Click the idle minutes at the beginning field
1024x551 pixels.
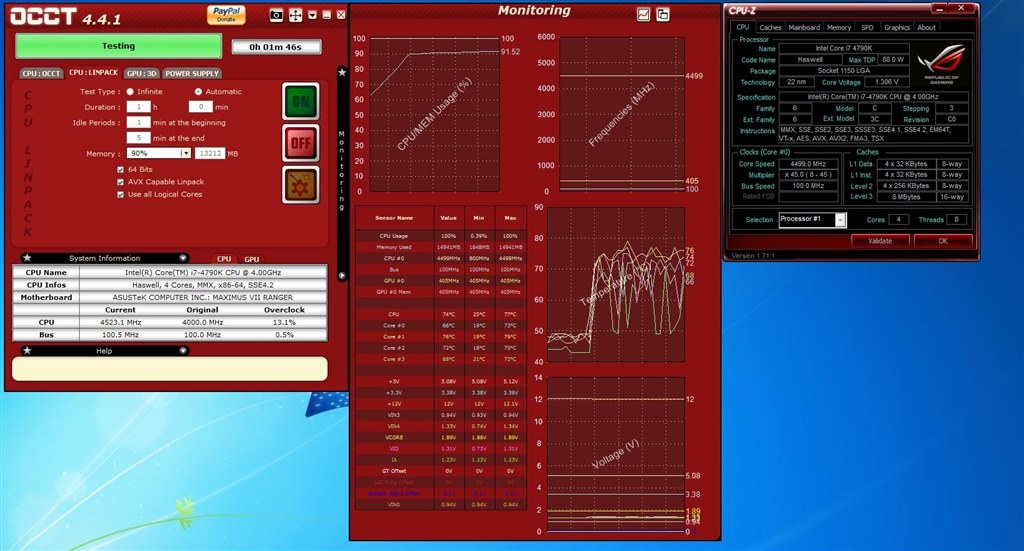point(138,122)
